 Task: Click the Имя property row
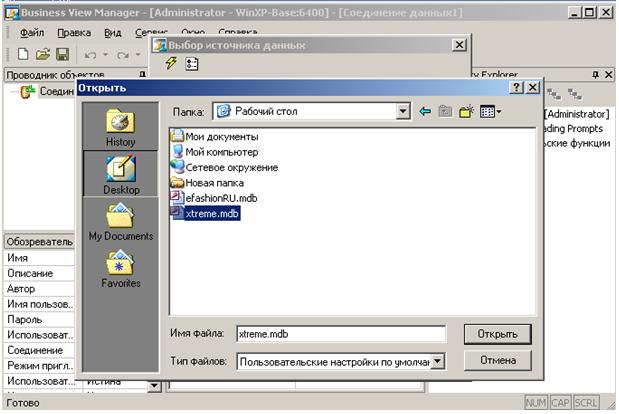(x=39, y=258)
